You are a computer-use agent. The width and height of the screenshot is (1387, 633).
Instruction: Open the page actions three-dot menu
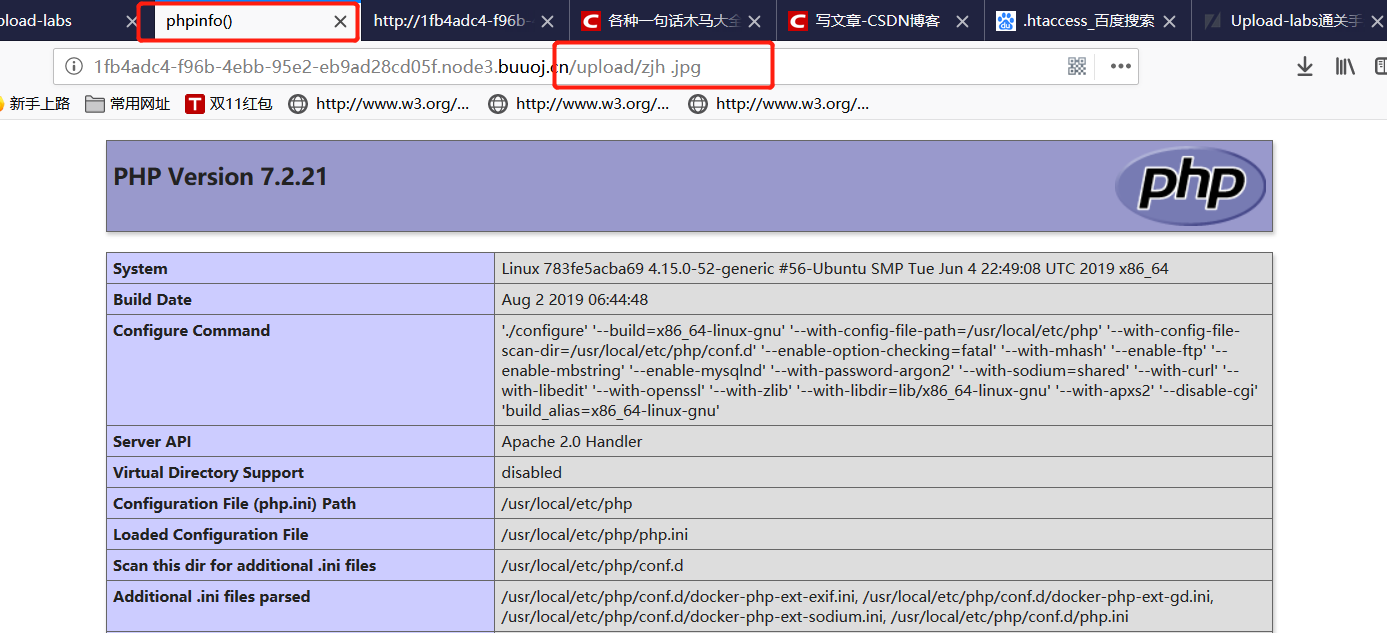(x=1120, y=66)
